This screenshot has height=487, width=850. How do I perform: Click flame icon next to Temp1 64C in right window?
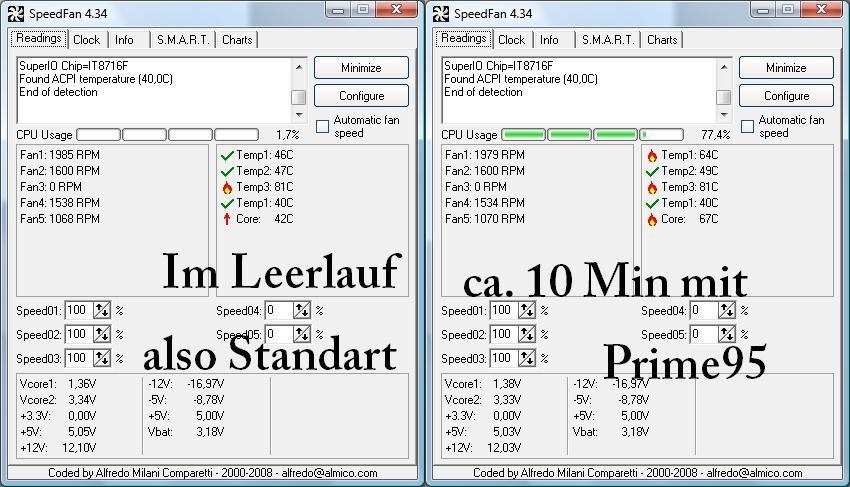click(652, 156)
